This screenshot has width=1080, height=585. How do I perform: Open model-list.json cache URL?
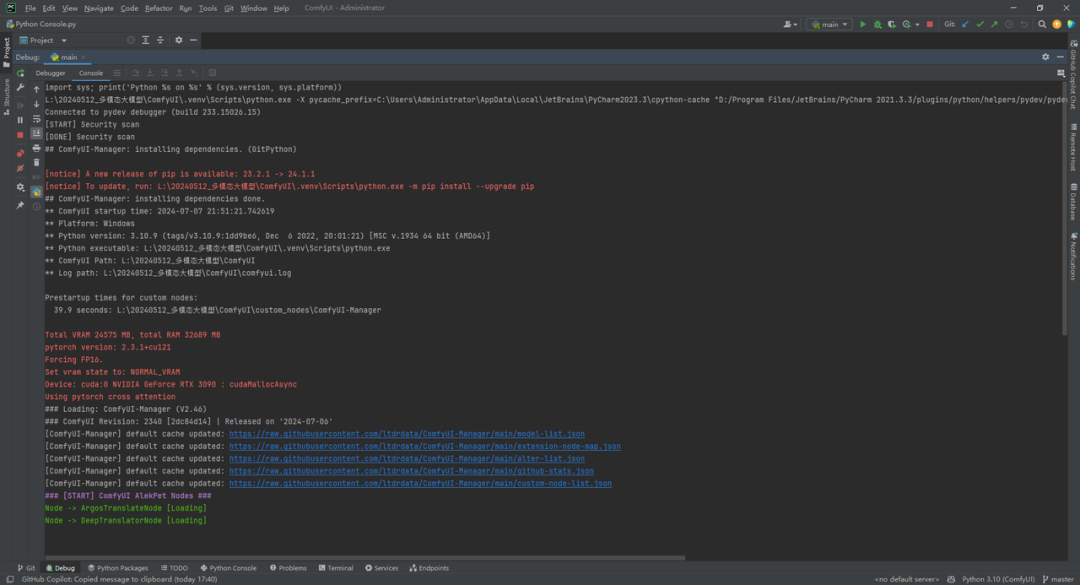pyautogui.click(x=407, y=434)
